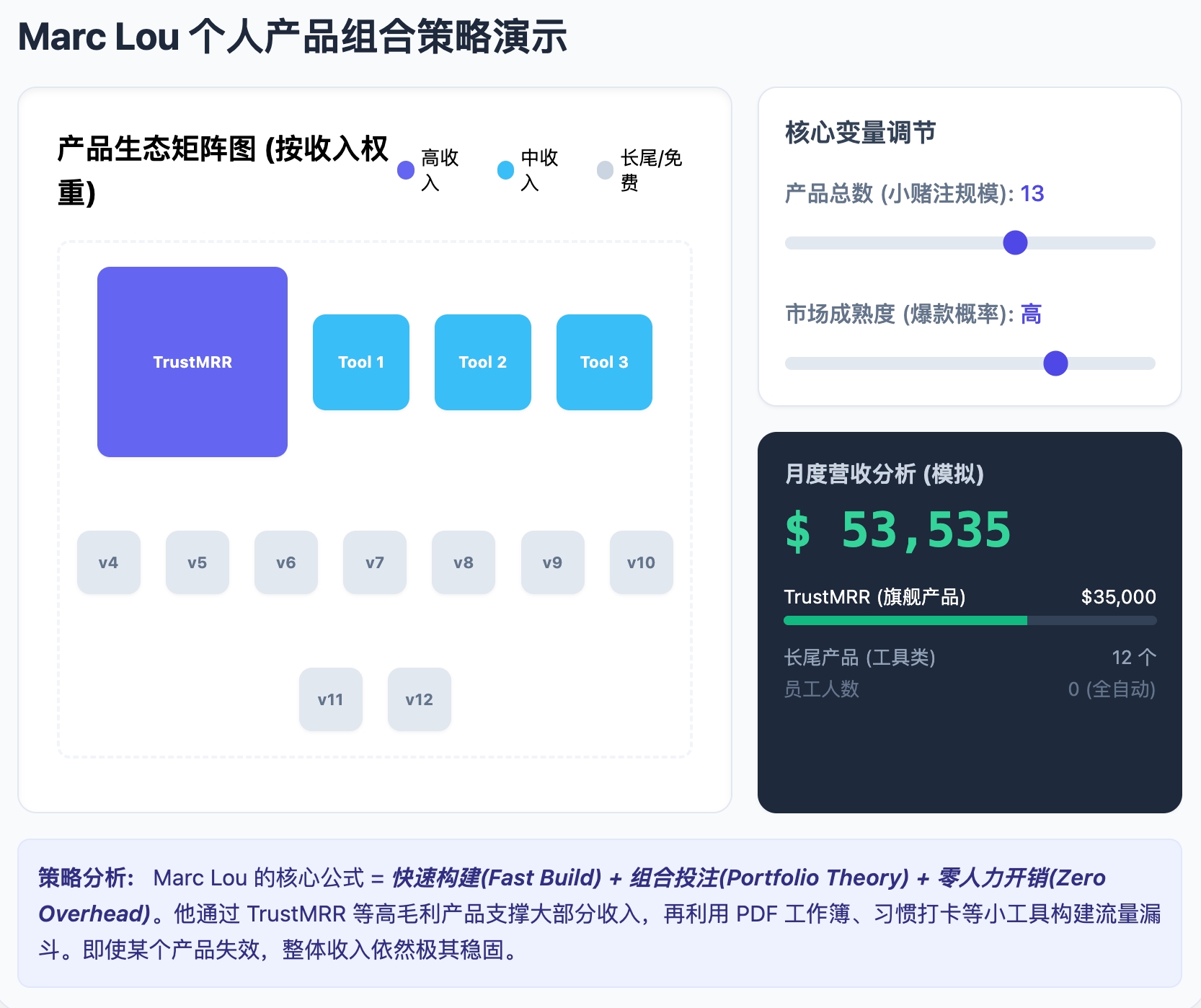Select the Tool 3 tile
Viewport: 1201px width, 1008px height.
(x=604, y=362)
